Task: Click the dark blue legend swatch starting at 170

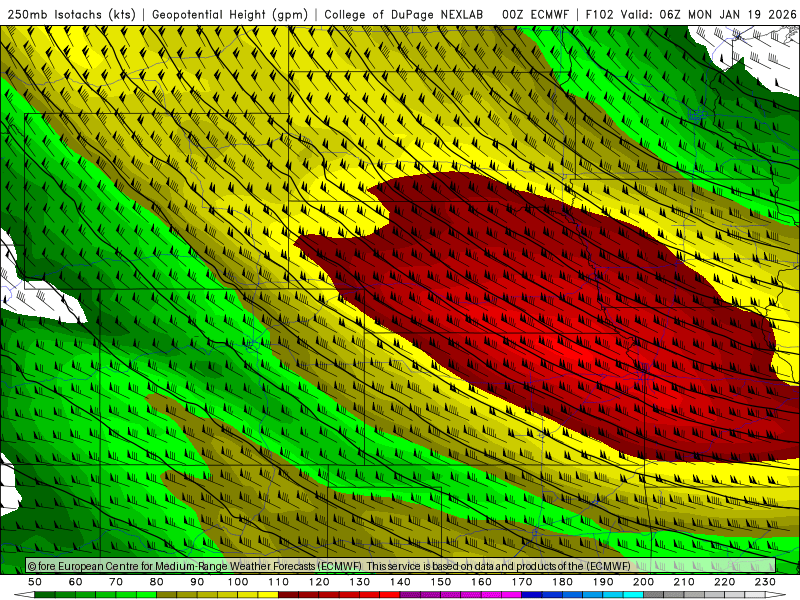Action: point(532,595)
